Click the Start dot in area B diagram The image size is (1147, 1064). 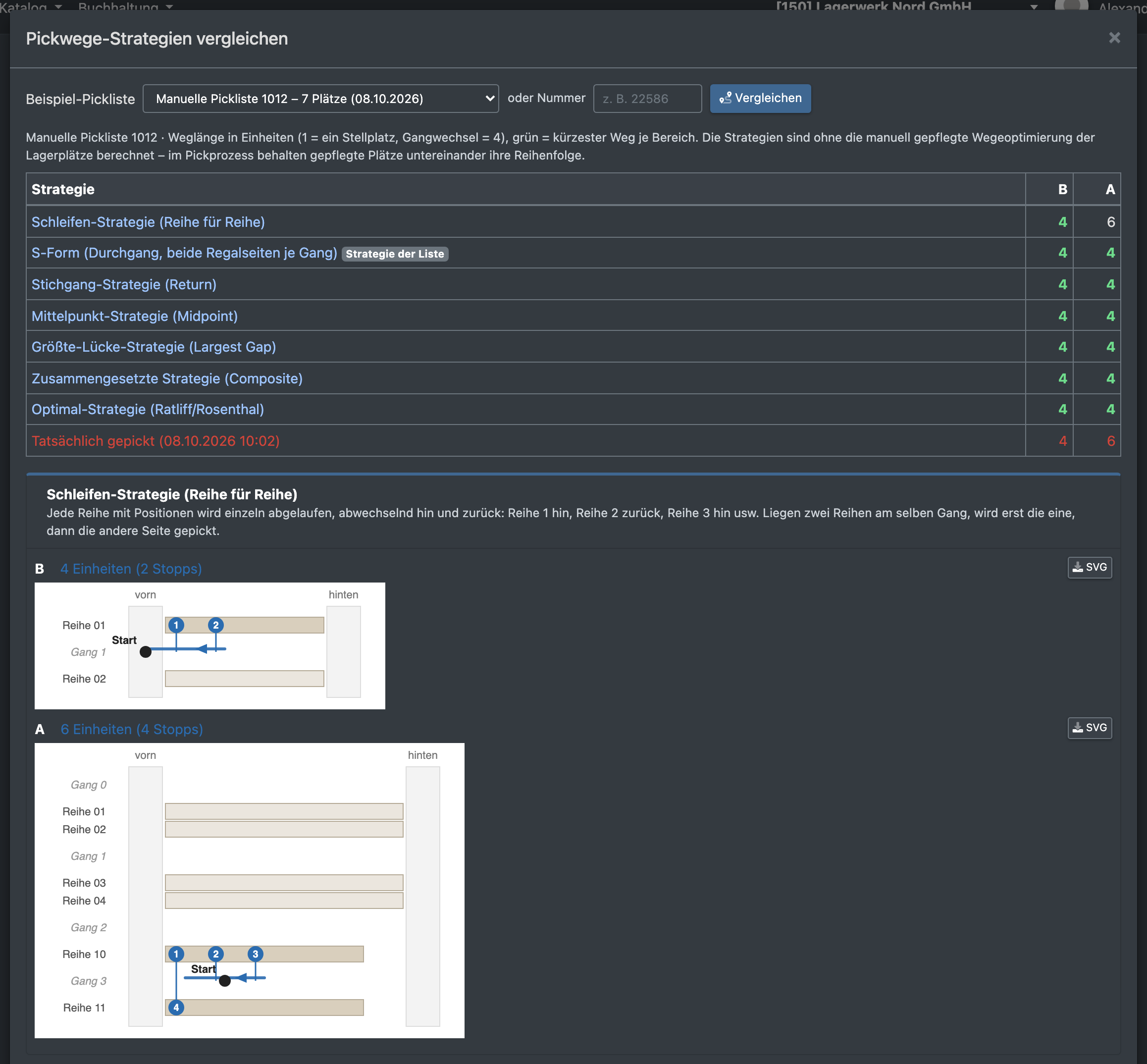[146, 652]
